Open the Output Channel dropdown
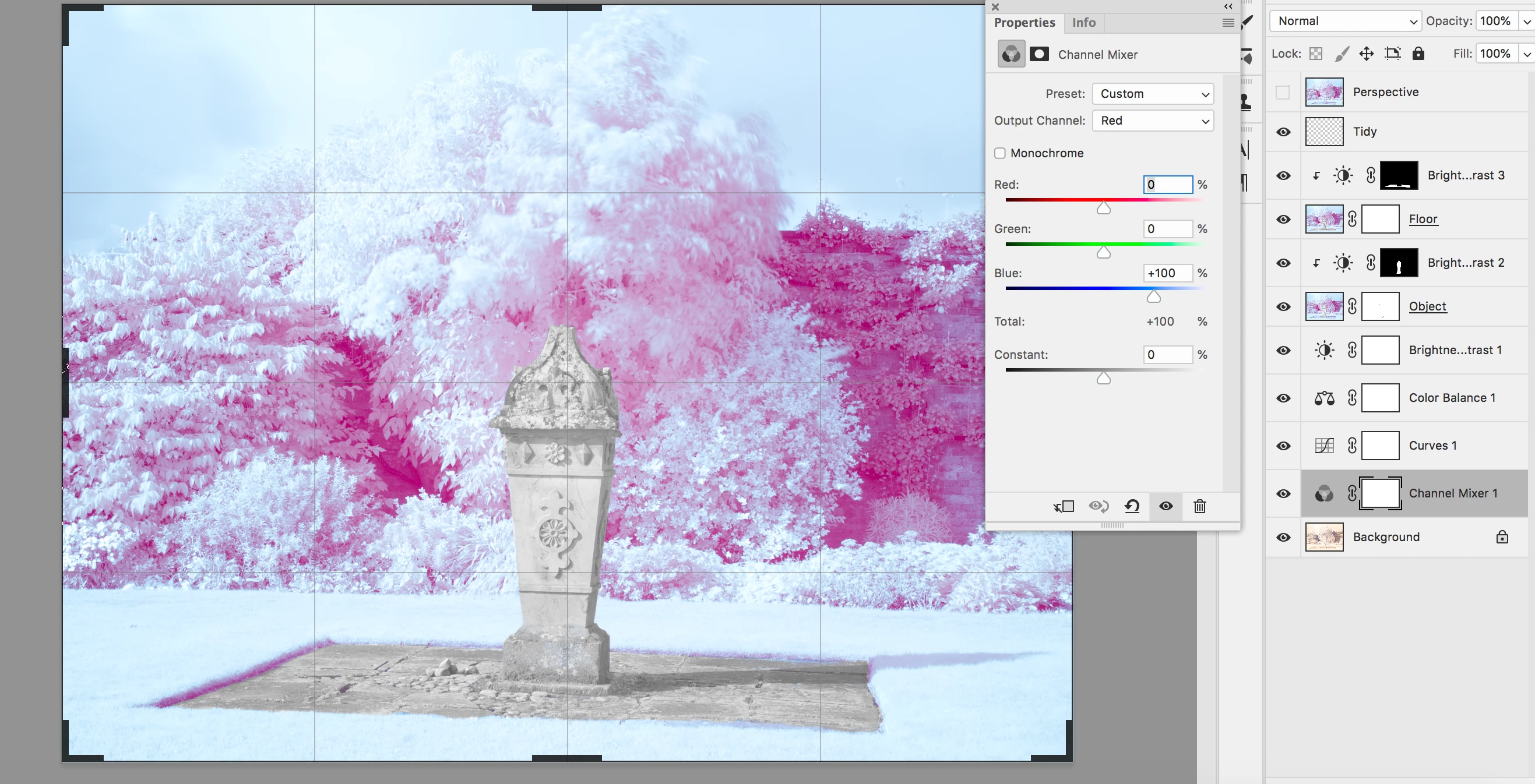 coord(1153,121)
